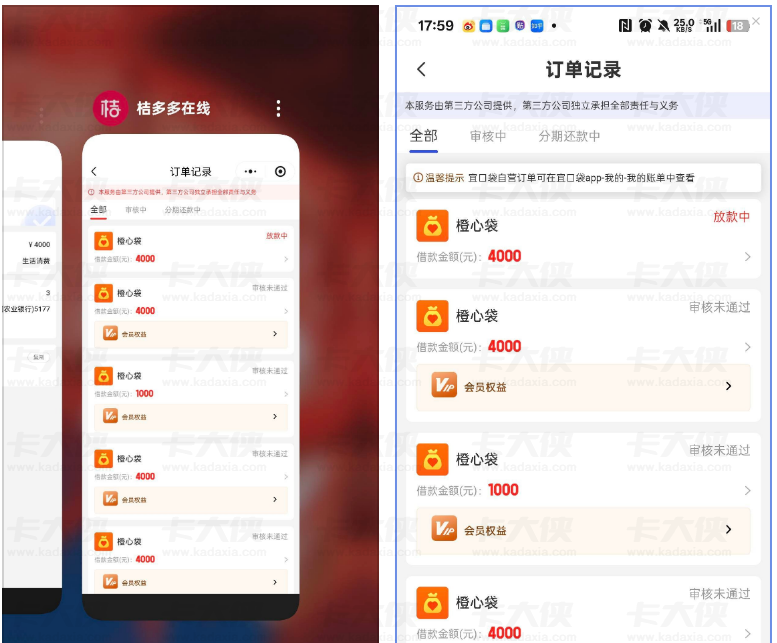This screenshot has width=777, height=643.
Task: Select 审核中 tab in left preview card
Action: point(136,210)
